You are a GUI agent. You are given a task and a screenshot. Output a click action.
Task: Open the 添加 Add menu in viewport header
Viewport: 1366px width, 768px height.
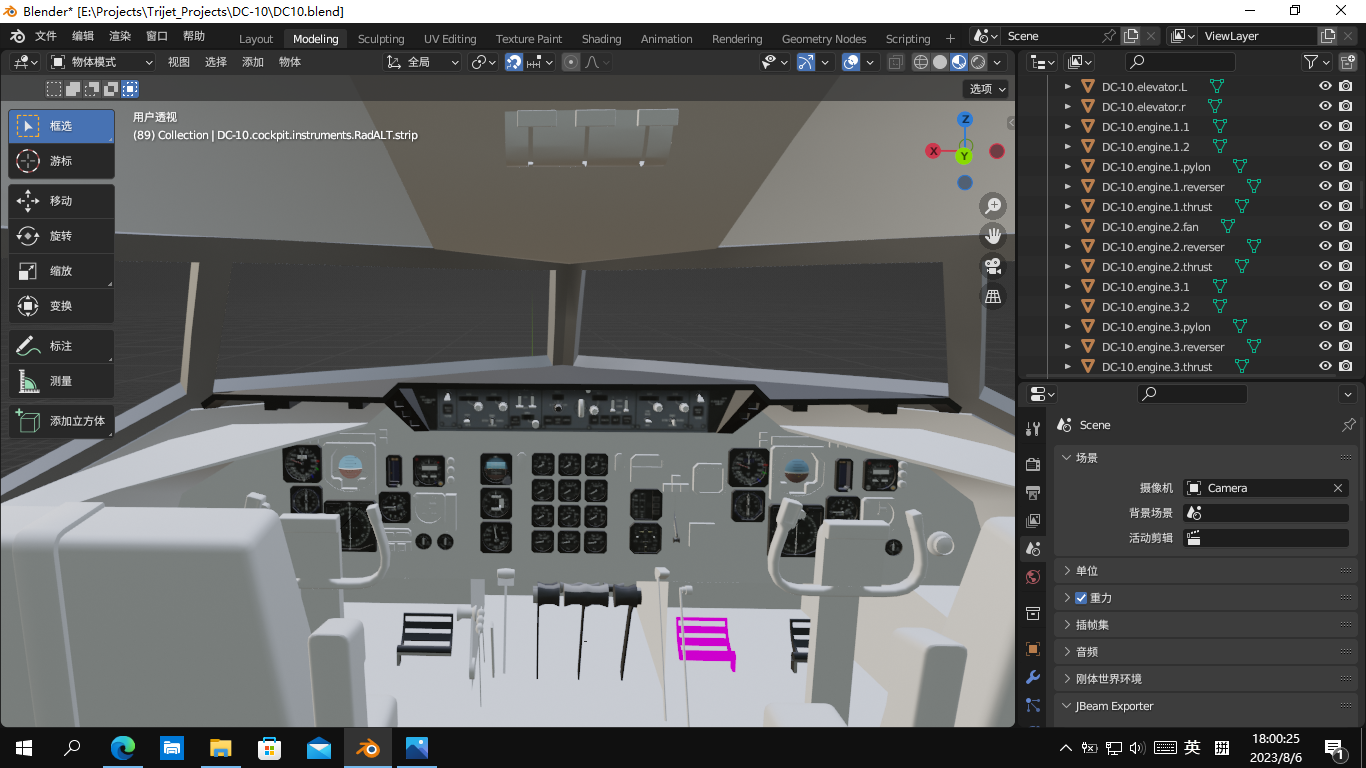point(253,62)
